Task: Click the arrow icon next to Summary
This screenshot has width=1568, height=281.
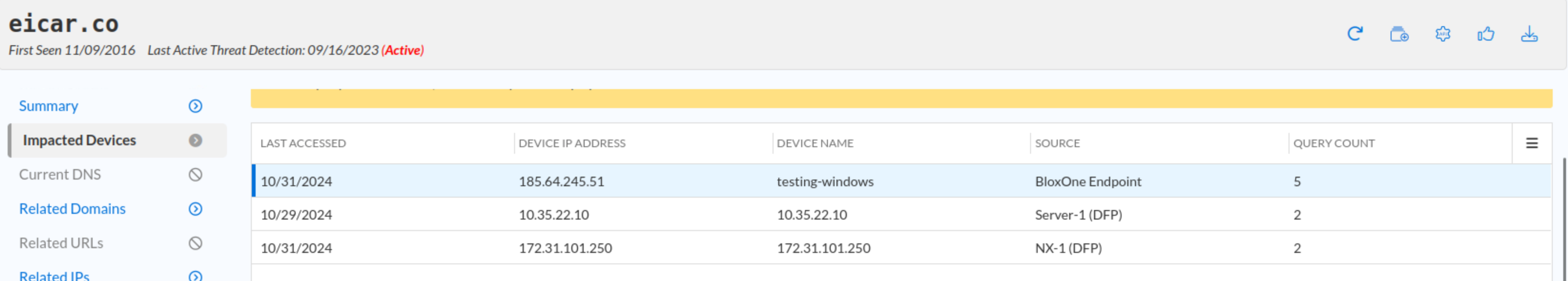Action: [195, 106]
